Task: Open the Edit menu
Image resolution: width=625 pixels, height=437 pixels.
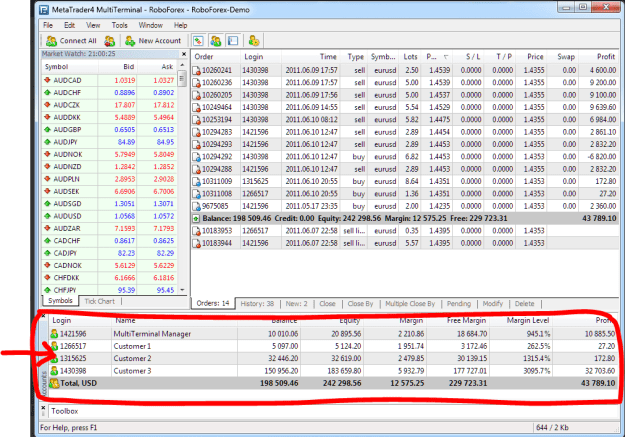Action: pyautogui.click(x=69, y=25)
